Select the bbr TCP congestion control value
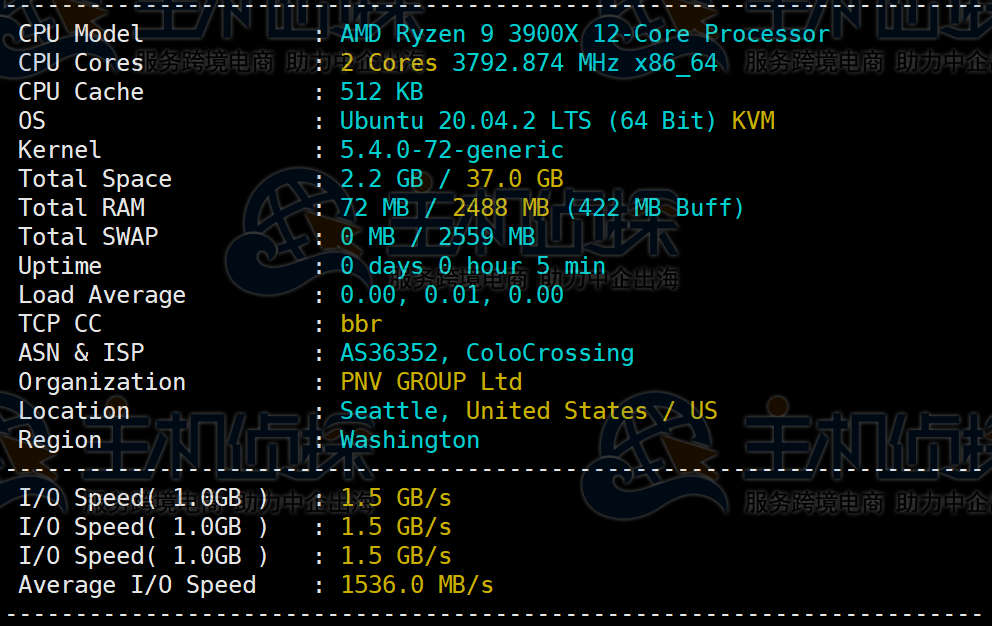992x626 pixels. click(360, 323)
